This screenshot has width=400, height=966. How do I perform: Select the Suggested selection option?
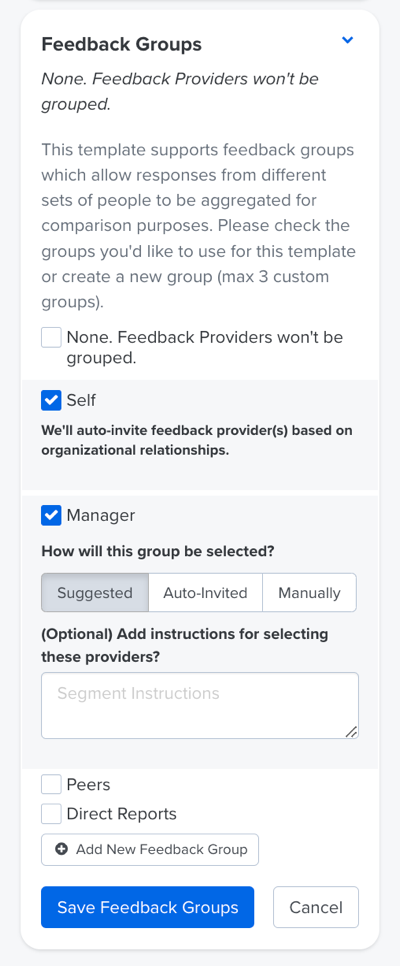(x=95, y=593)
